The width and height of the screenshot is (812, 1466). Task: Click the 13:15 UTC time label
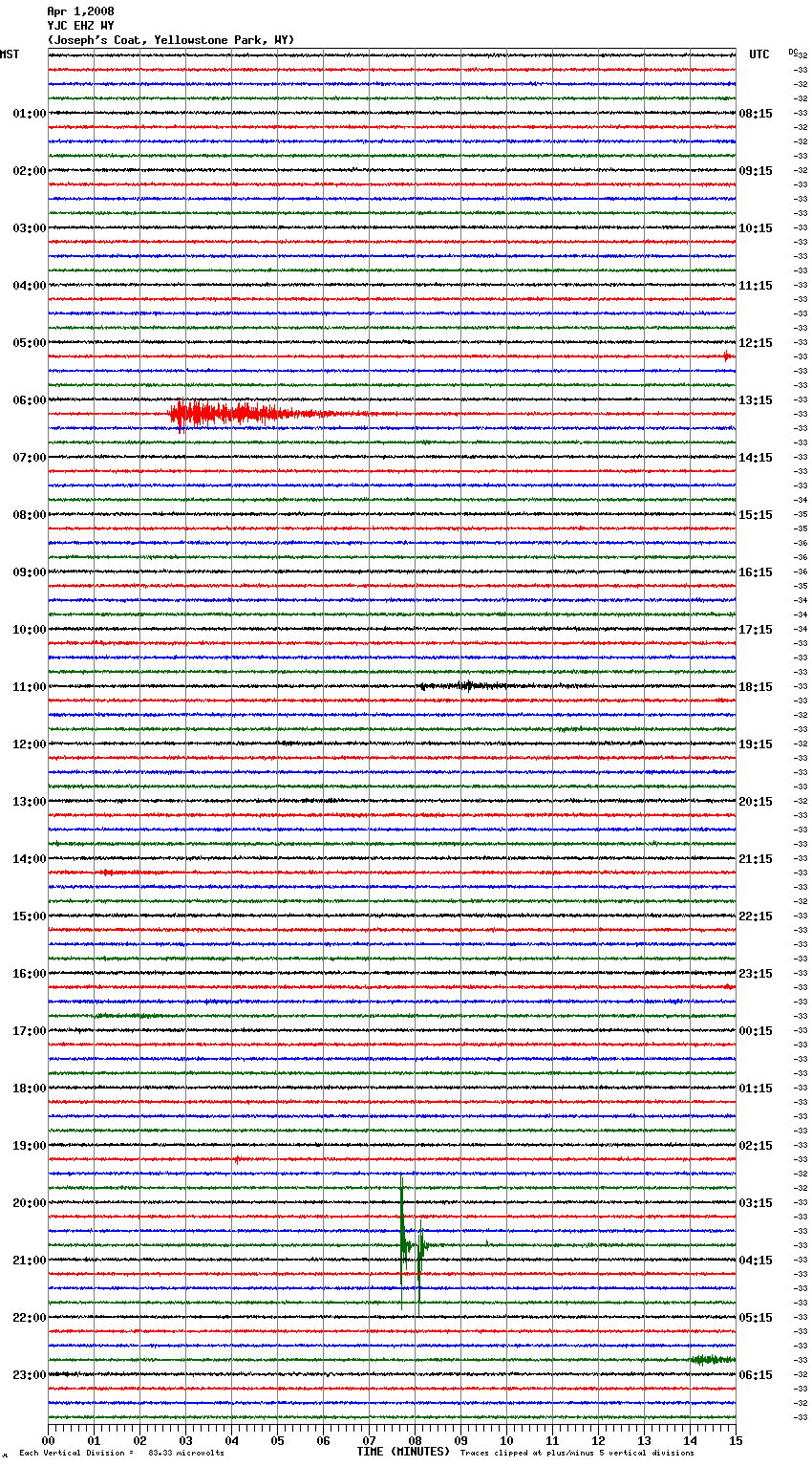[x=756, y=400]
